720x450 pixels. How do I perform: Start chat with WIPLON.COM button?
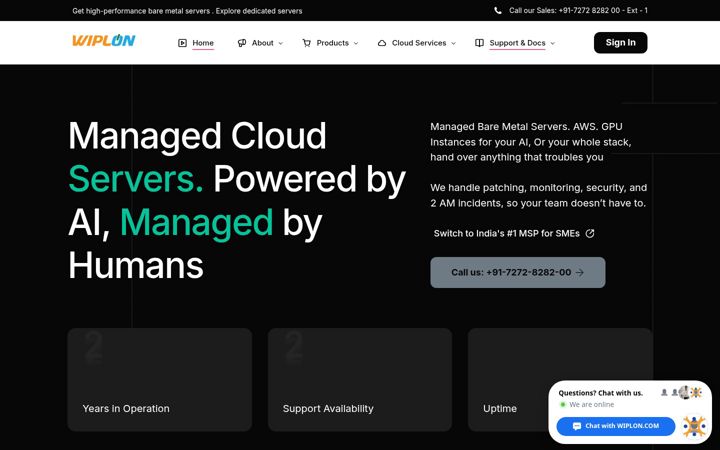[x=616, y=426]
